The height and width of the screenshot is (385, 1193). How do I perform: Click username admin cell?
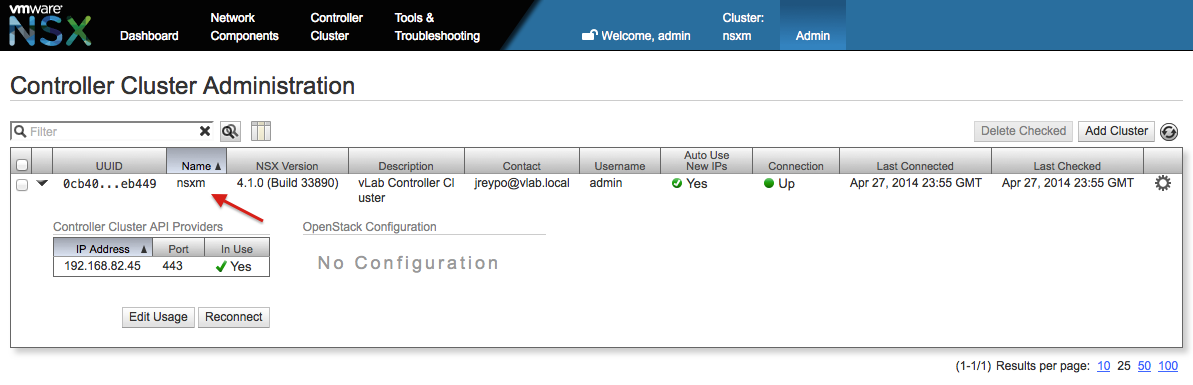(606, 183)
